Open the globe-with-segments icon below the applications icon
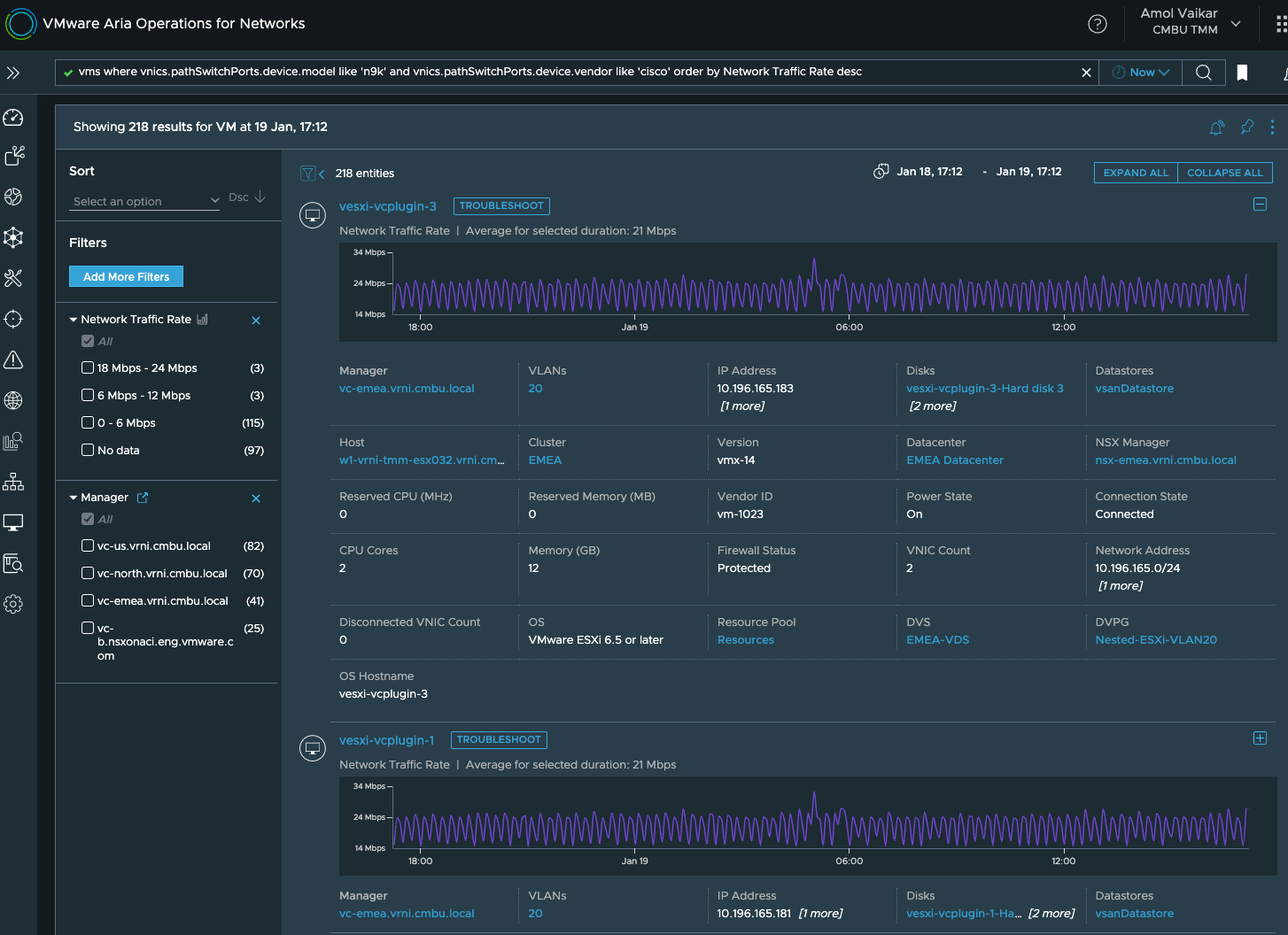 click(13, 197)
